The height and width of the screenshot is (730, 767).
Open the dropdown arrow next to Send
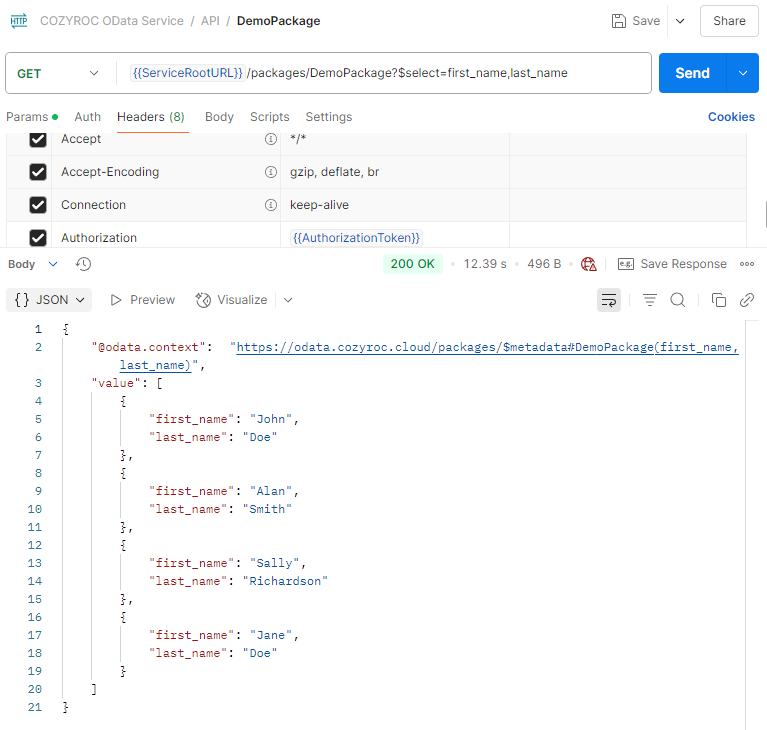point(742,73)
